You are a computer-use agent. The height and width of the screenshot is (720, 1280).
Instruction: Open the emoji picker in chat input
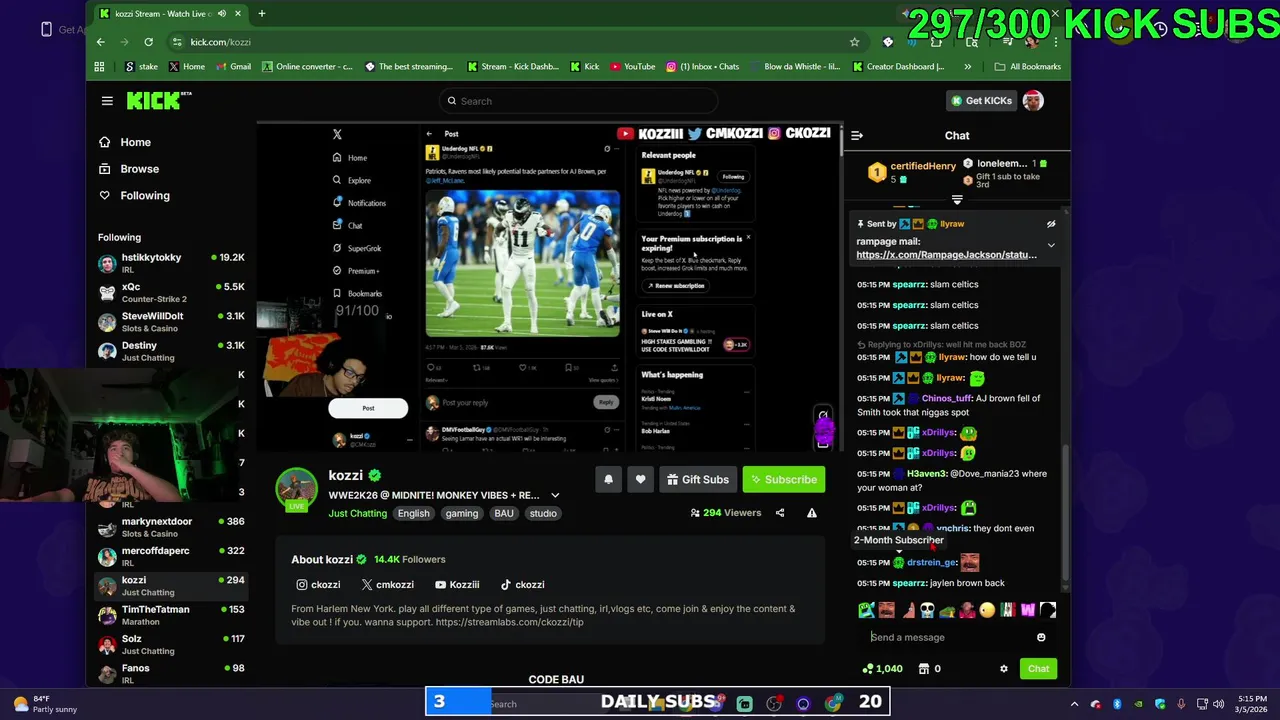1041,637
